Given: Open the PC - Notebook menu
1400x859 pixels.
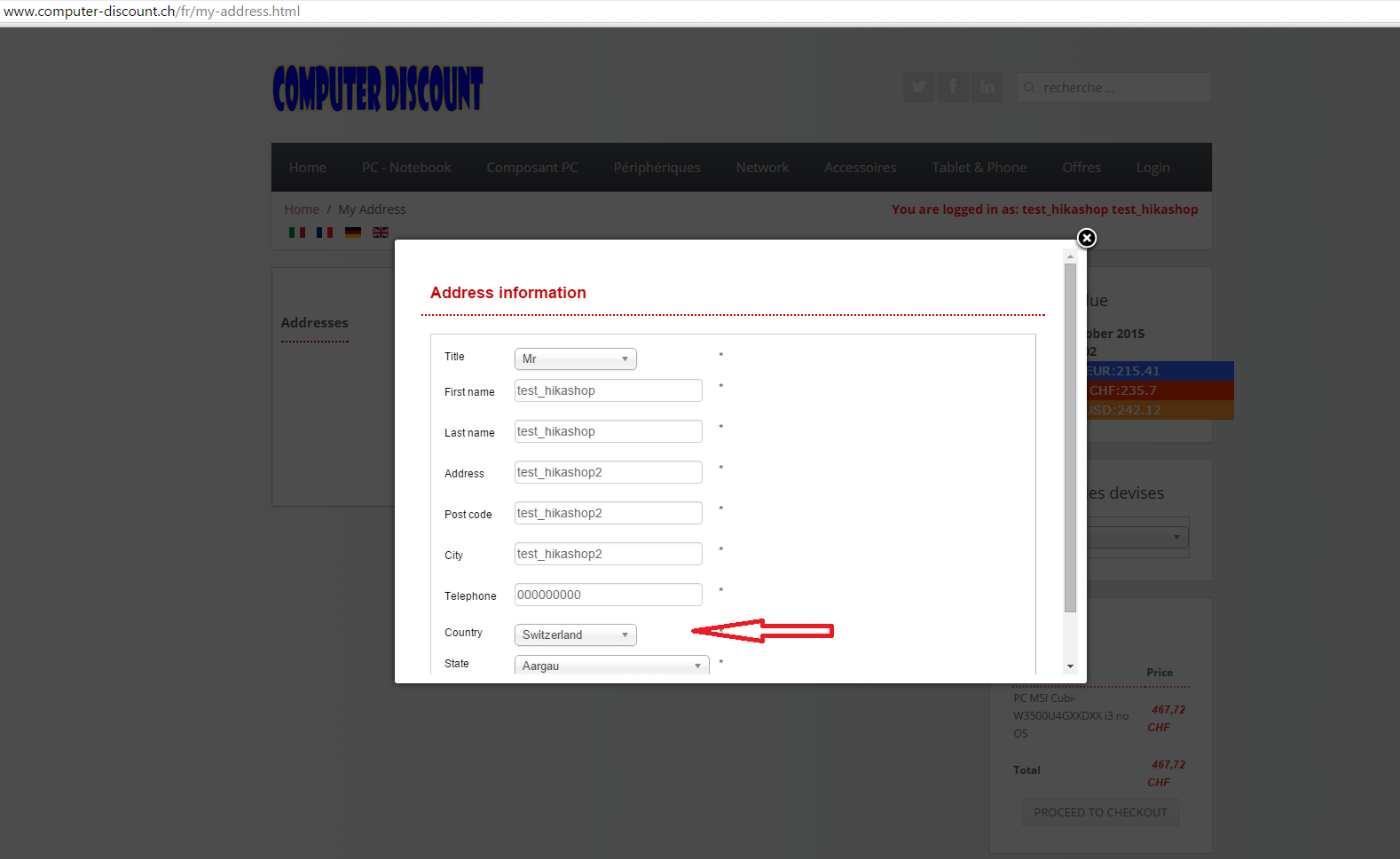Looking at the screenshot, I should click(x=406, y=168).
